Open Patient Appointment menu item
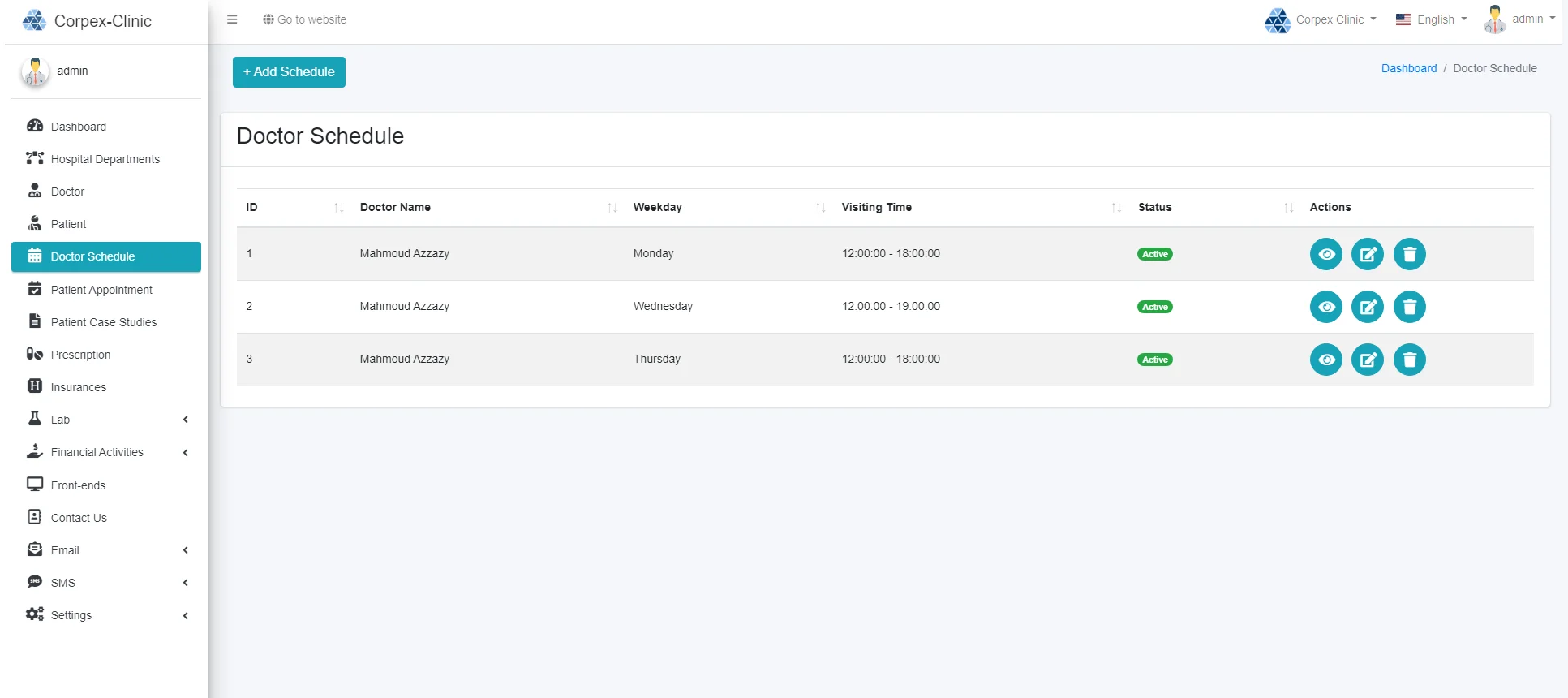This screenshot has width=1568, height=698. 101,290
